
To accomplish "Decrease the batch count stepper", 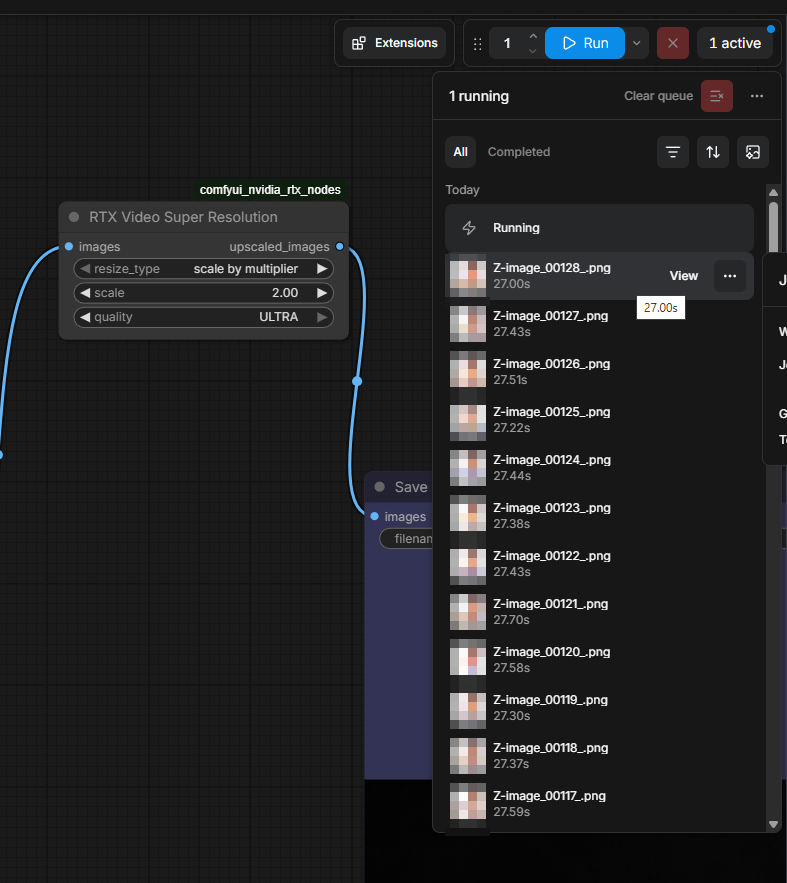I will click(533, 51).
